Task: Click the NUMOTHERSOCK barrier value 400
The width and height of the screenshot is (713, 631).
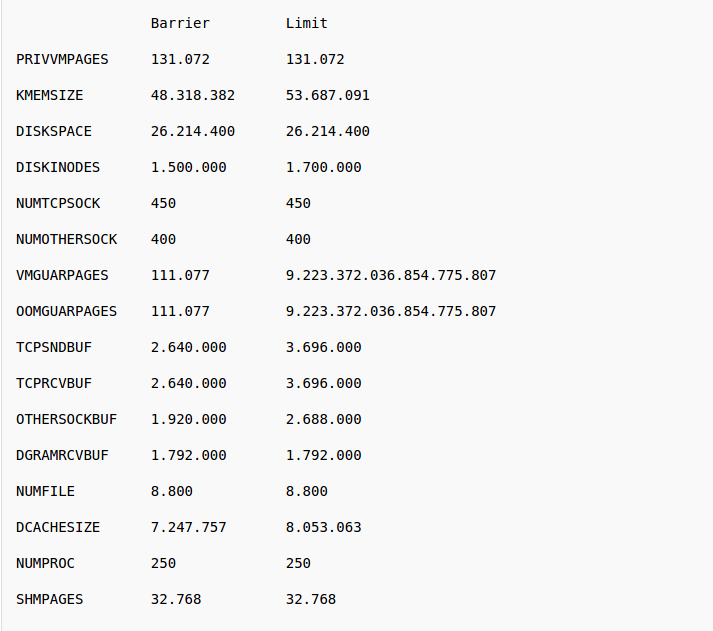Action: (163, 239)
